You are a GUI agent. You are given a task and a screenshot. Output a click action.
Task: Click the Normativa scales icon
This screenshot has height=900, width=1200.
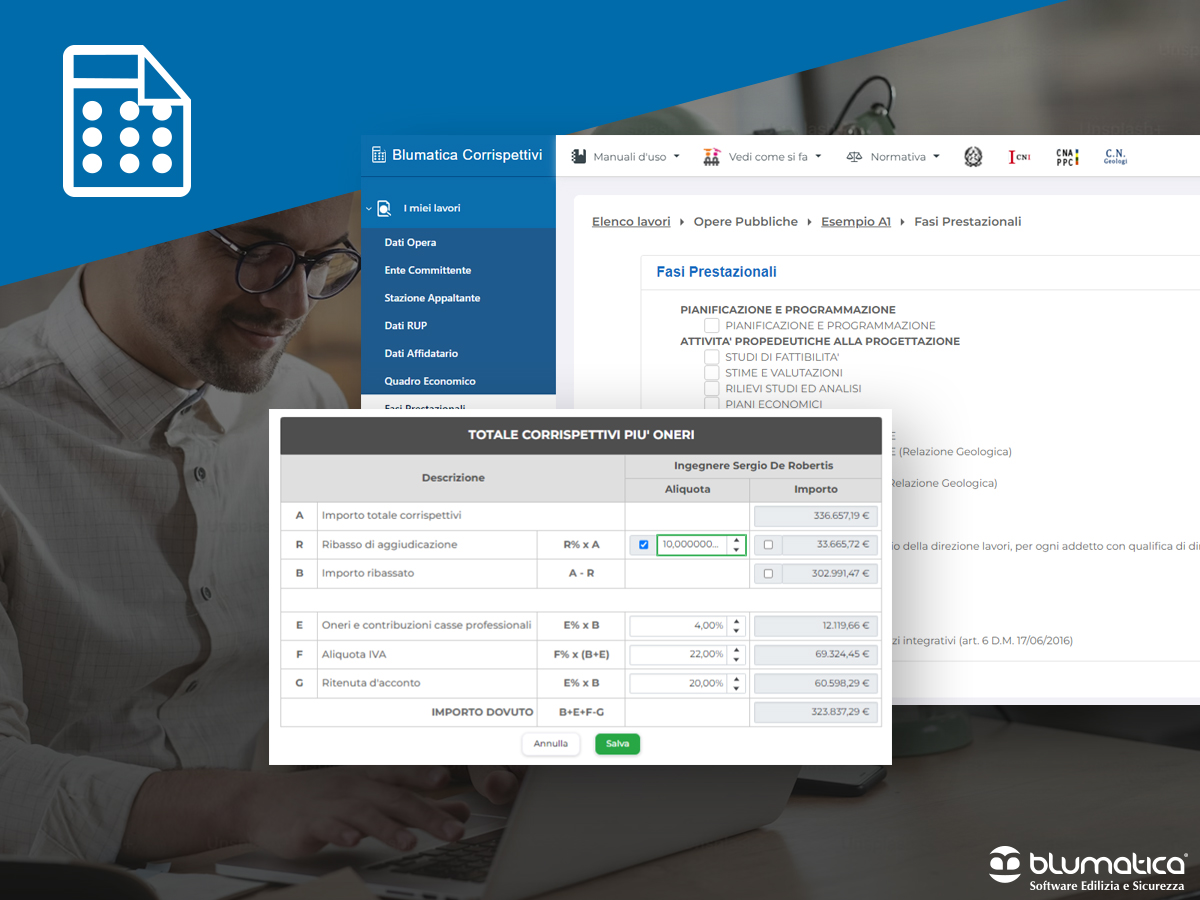(x=854, y=157)
